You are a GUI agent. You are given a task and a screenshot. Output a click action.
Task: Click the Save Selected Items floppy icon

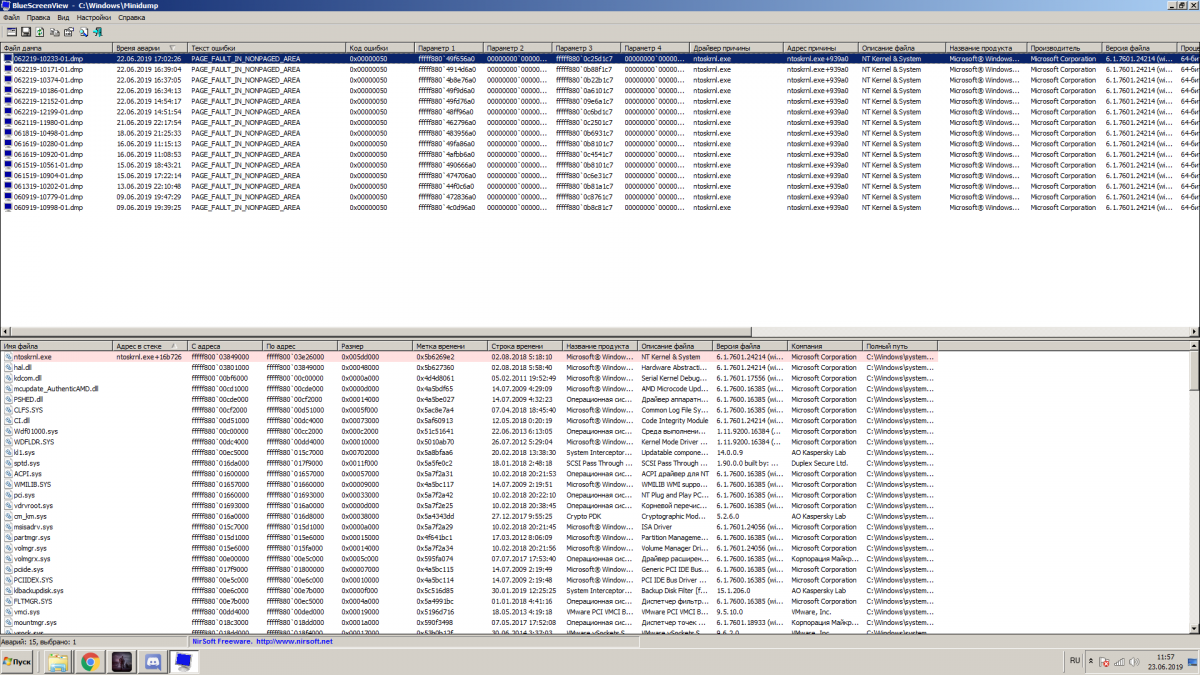click(25, 33)
